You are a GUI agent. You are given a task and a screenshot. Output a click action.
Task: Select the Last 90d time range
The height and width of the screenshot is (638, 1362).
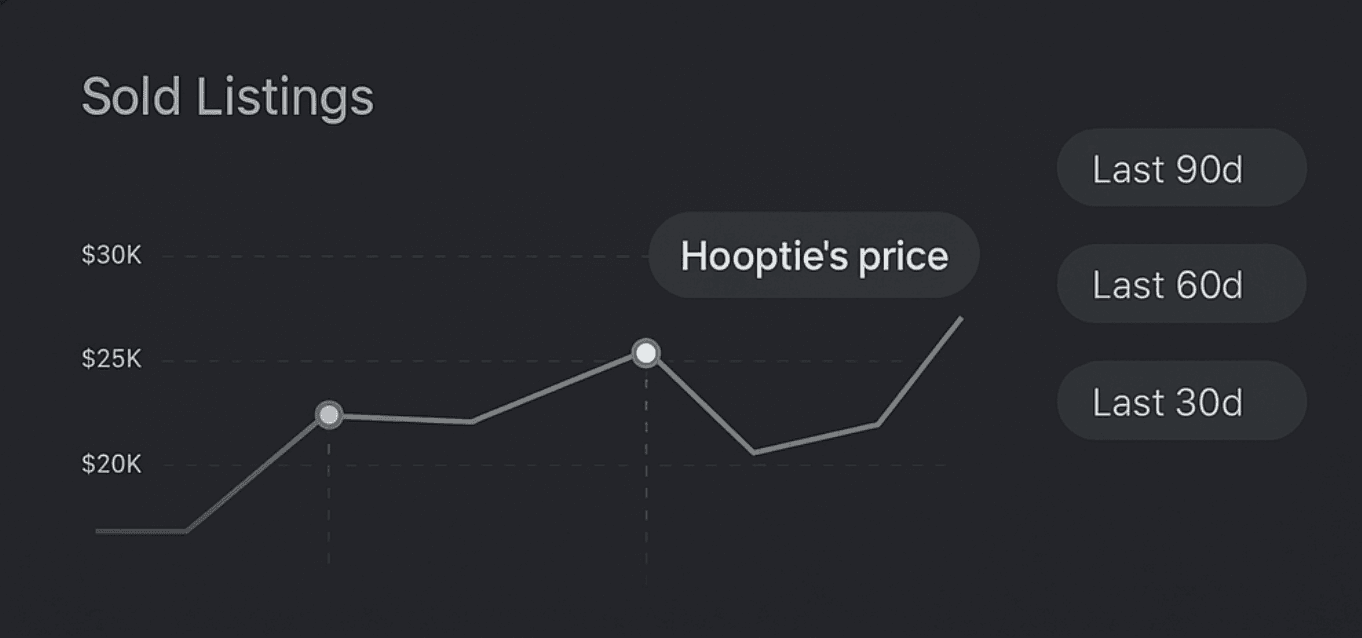click(x=1180, y=168)
